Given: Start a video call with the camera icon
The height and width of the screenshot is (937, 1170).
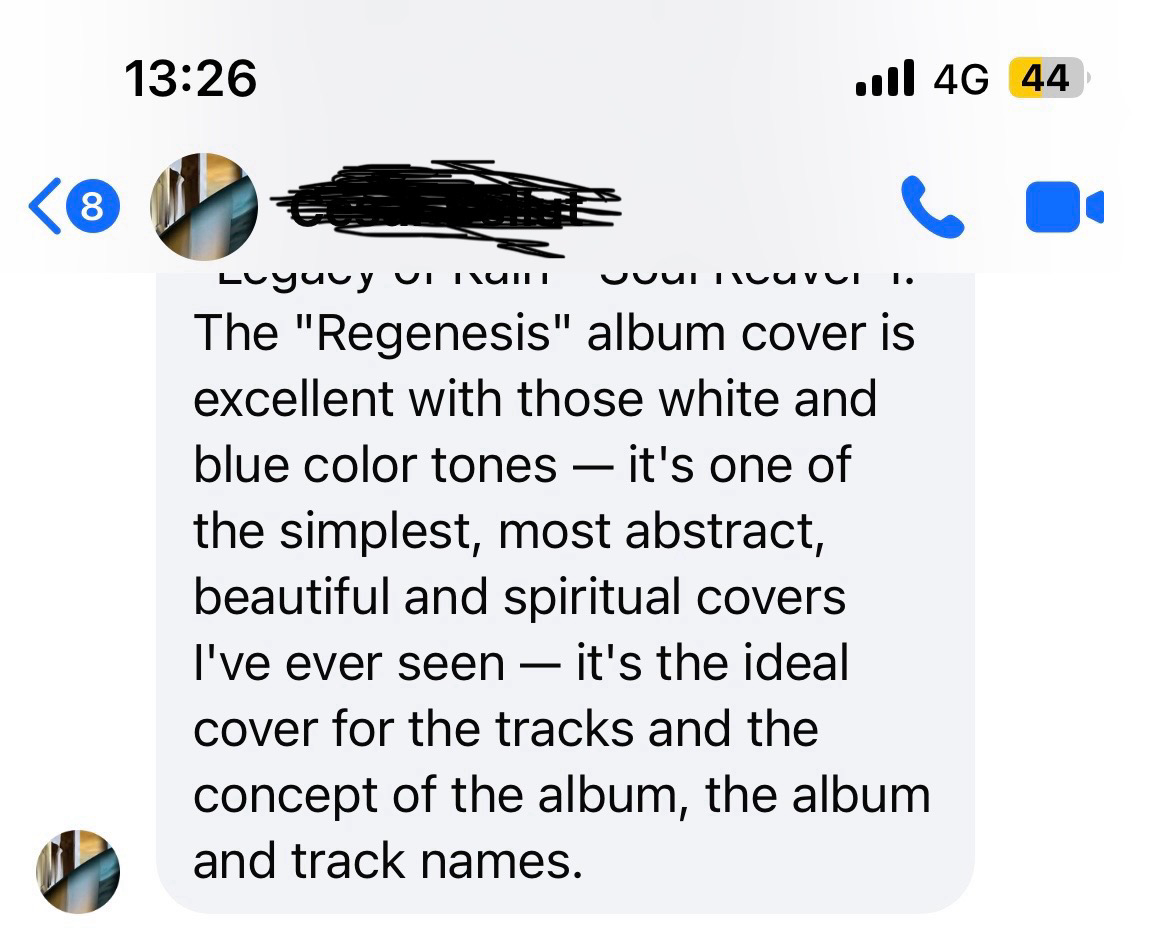Looking at the screenshot, I should (1065, 207).
